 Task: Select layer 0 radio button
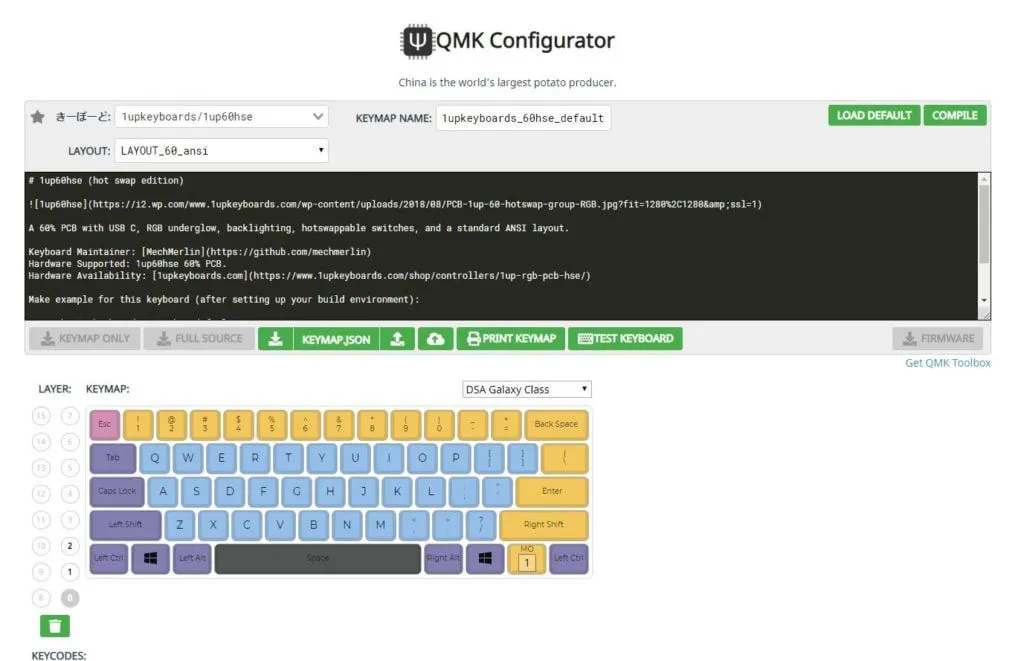point(69,598)
